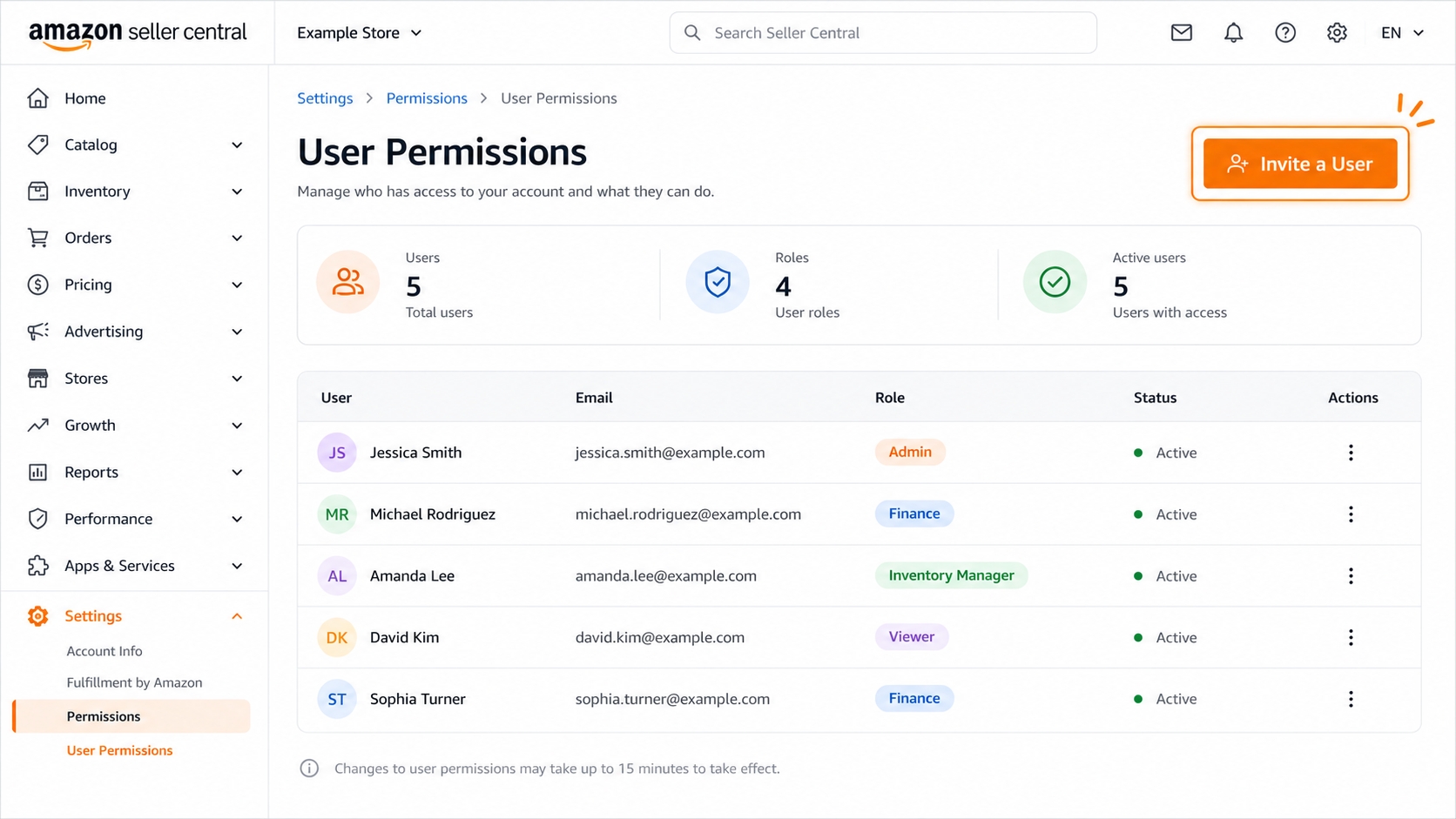Open the help question mark icon
1456x819 pixels.
click(x=1285, y=33)
